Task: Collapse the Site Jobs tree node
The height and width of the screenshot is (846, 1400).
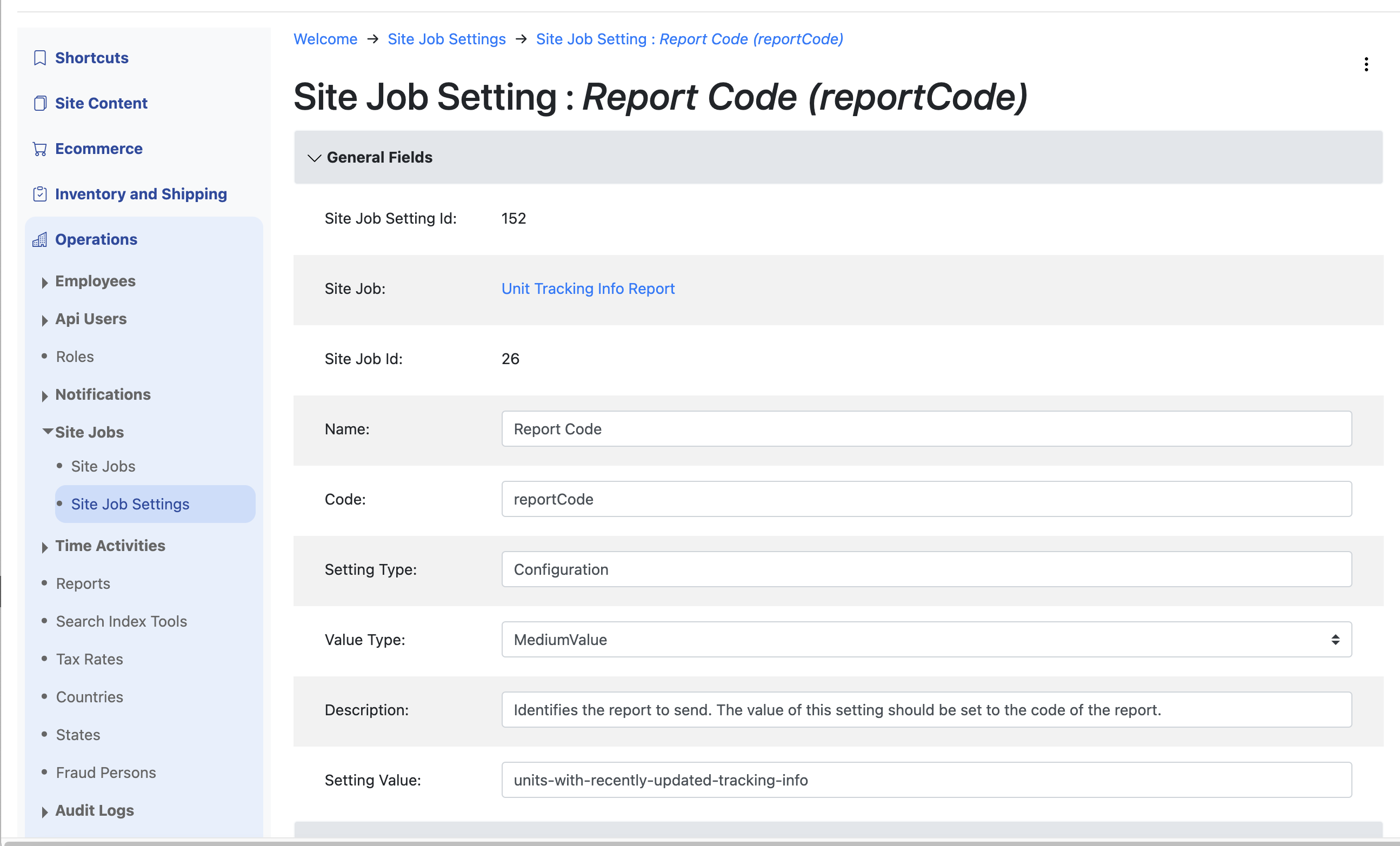Action: 48,432
